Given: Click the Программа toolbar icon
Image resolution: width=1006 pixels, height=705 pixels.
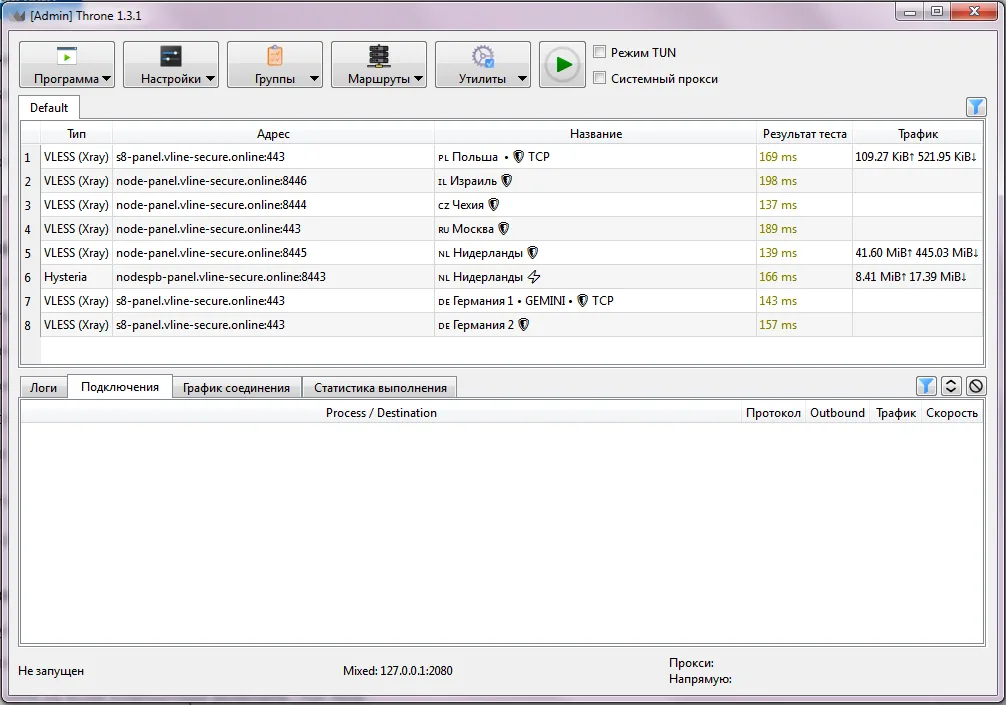Looking at the screenshot, I should point(66,56).
